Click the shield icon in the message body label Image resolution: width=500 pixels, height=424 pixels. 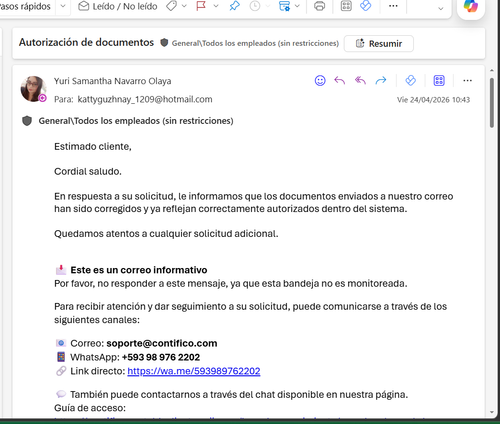[x=27, y=121]
